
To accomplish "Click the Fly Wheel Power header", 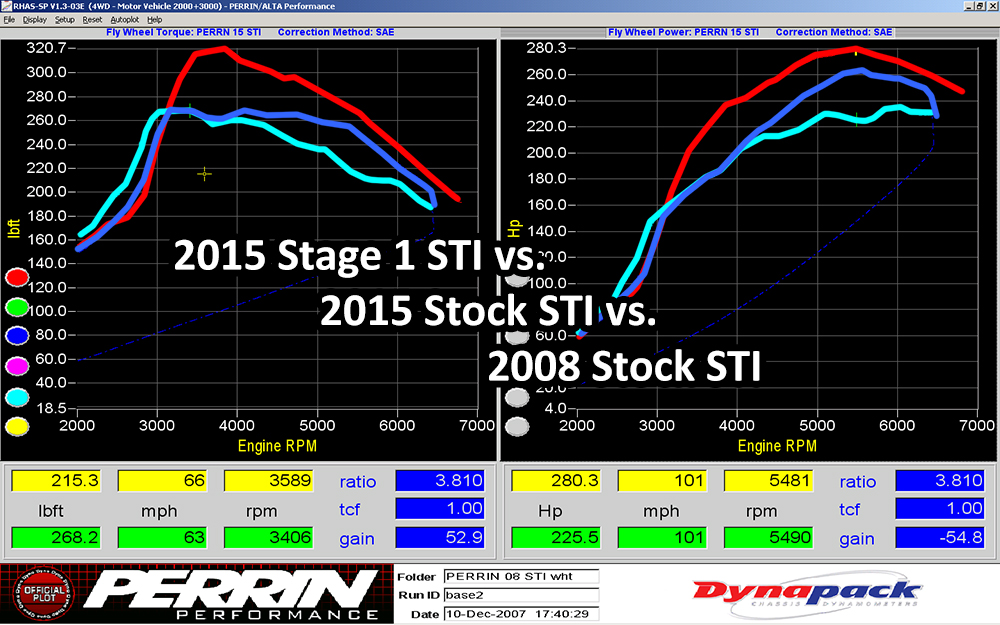I will click(x=684, y=32).
